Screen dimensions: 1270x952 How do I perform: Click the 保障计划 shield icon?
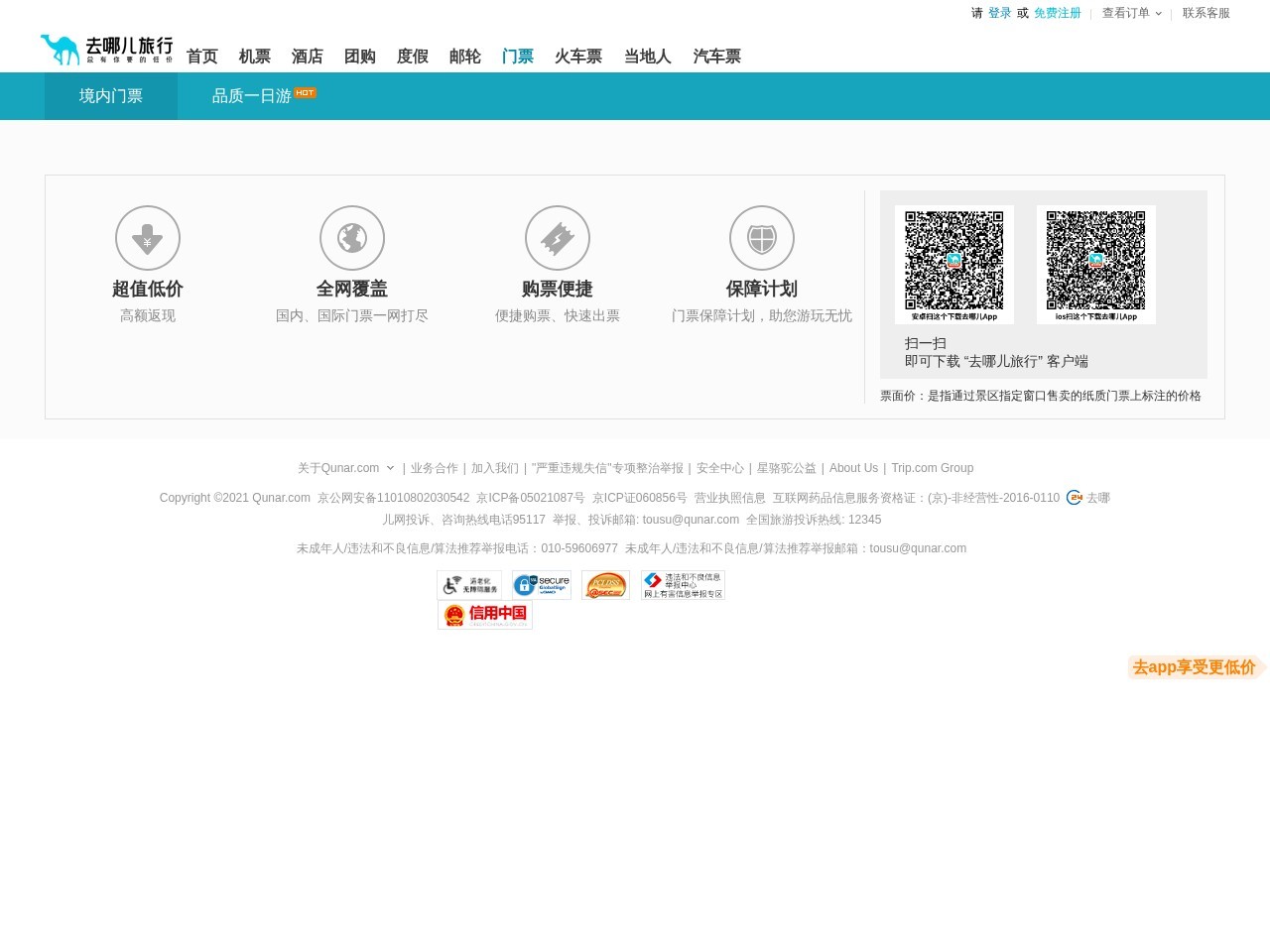point(762,238)
